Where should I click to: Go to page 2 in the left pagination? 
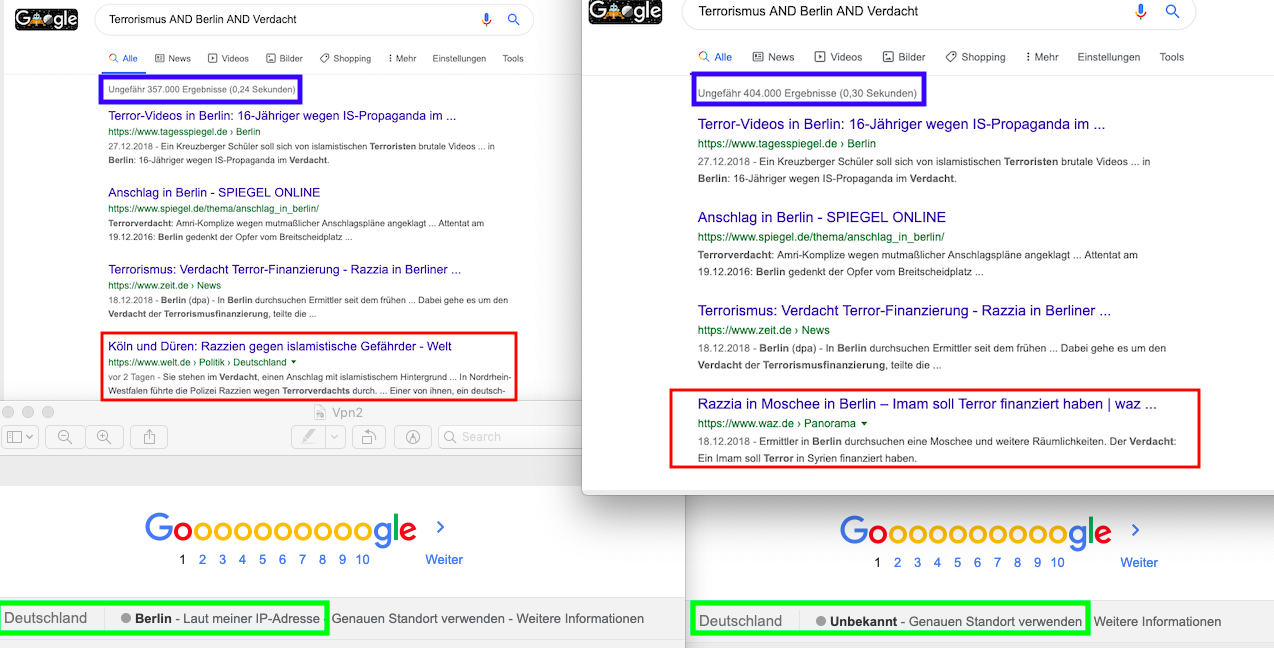point(202,559)
